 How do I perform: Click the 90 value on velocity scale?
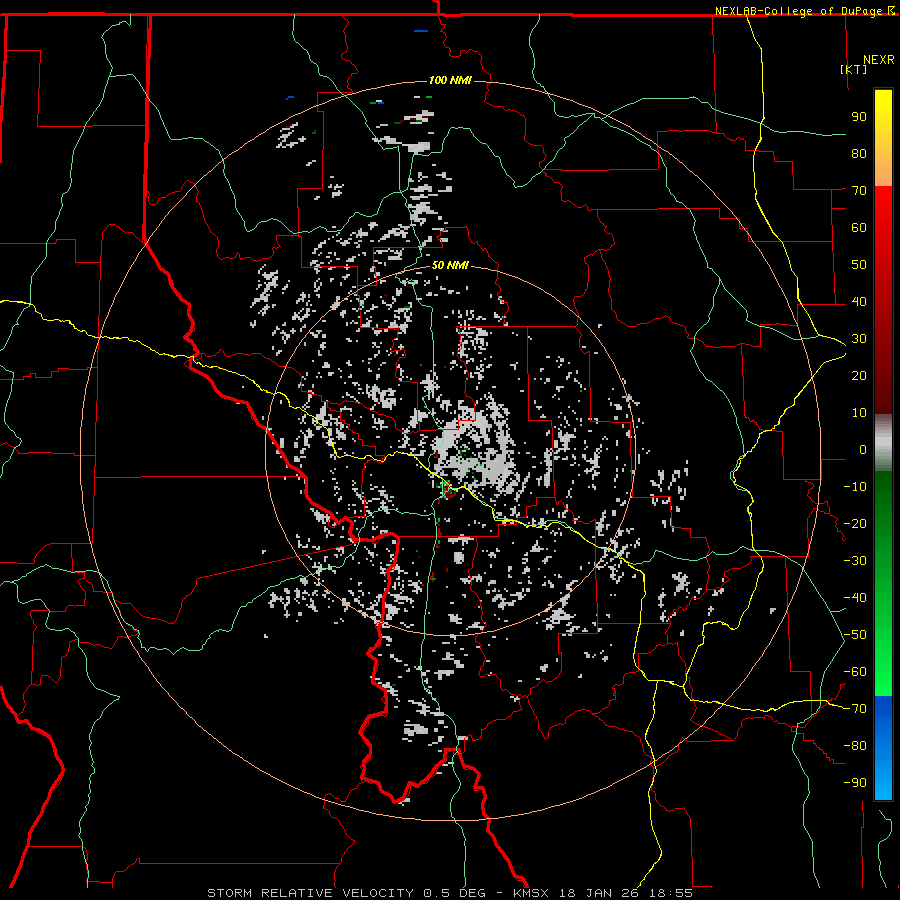coord(859,117)
